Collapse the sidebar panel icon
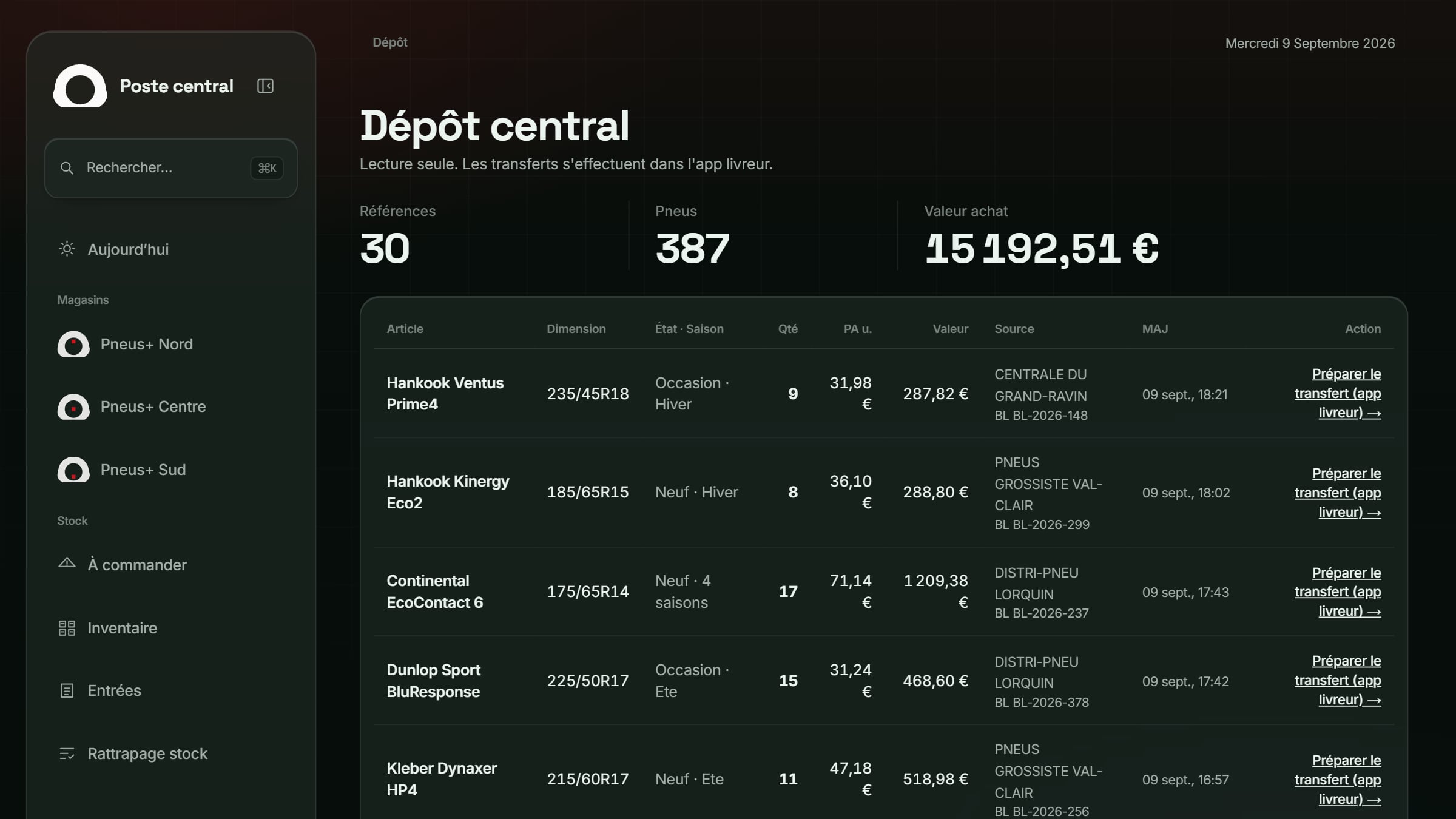 [x=265, y=86]
